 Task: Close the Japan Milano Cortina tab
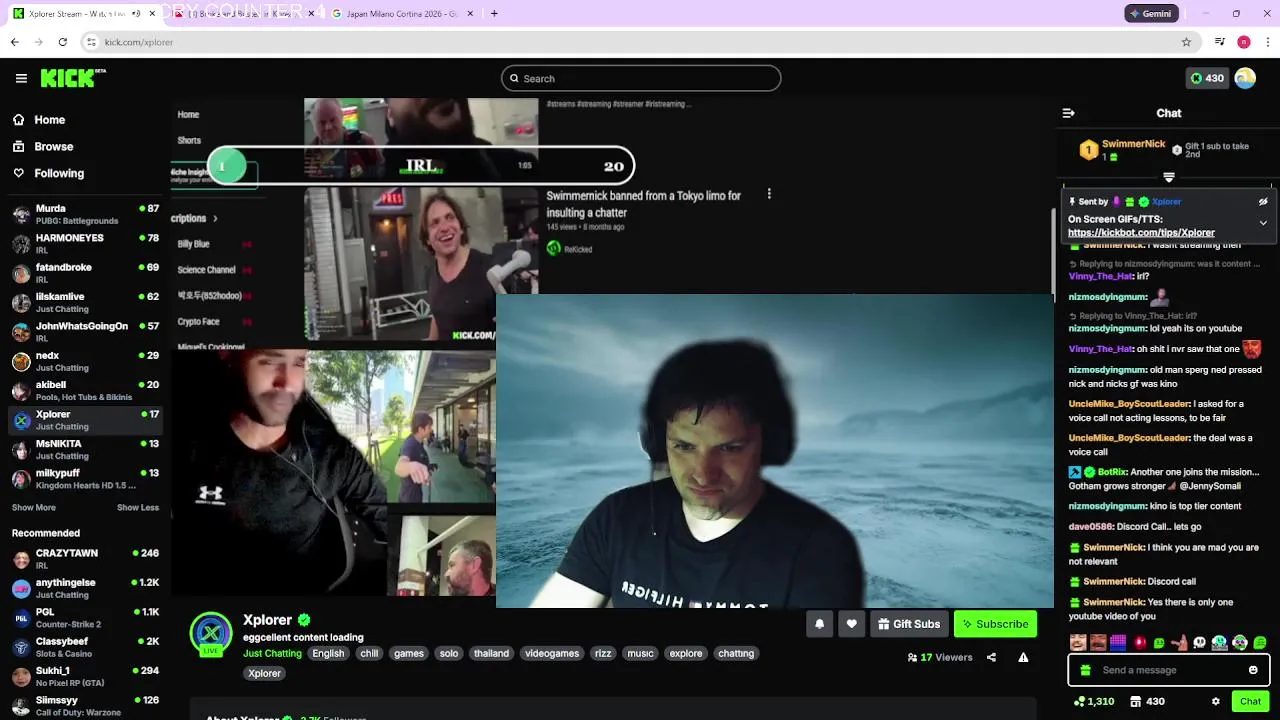pos(470,14)
